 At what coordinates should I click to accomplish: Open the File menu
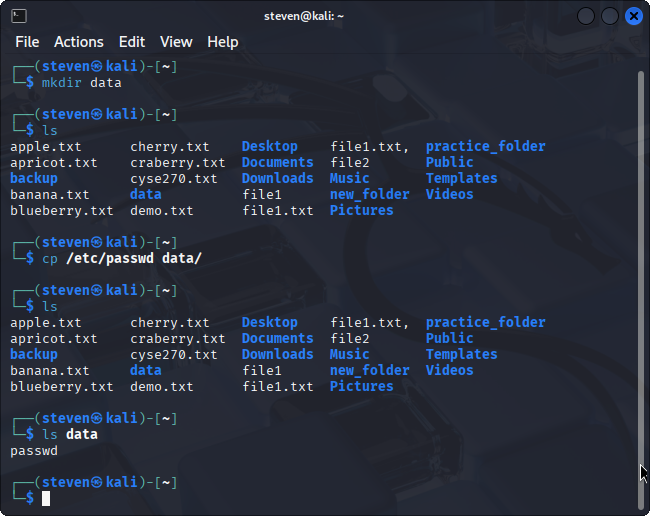(27, 42)
